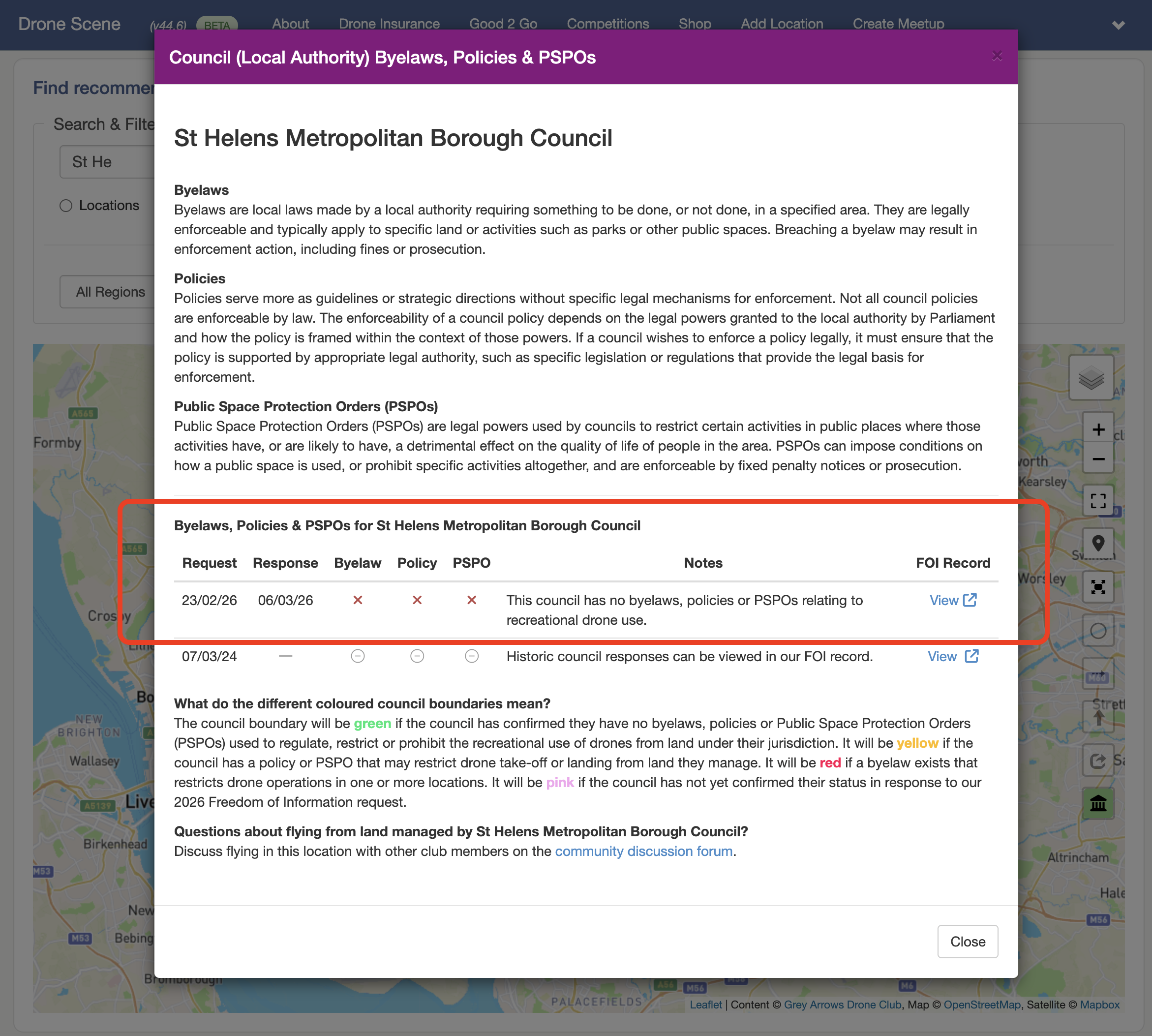Go to the Add Location page

(x=782, y=24)
